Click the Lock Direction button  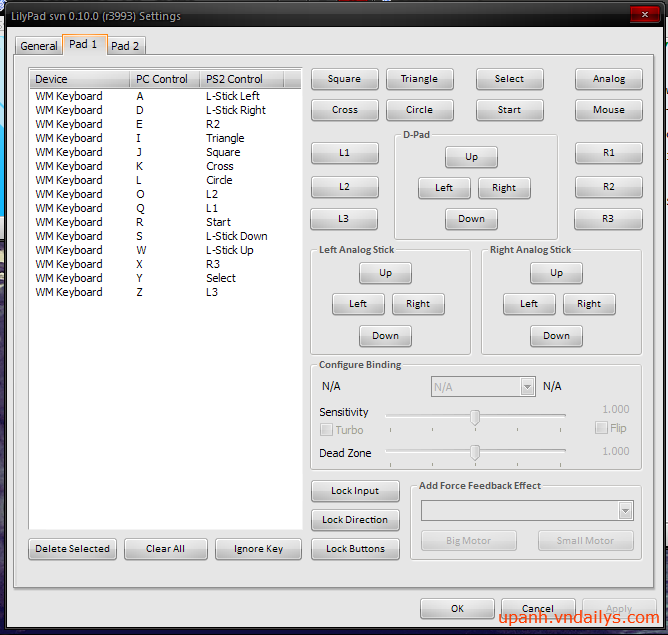tap(355, 520)
